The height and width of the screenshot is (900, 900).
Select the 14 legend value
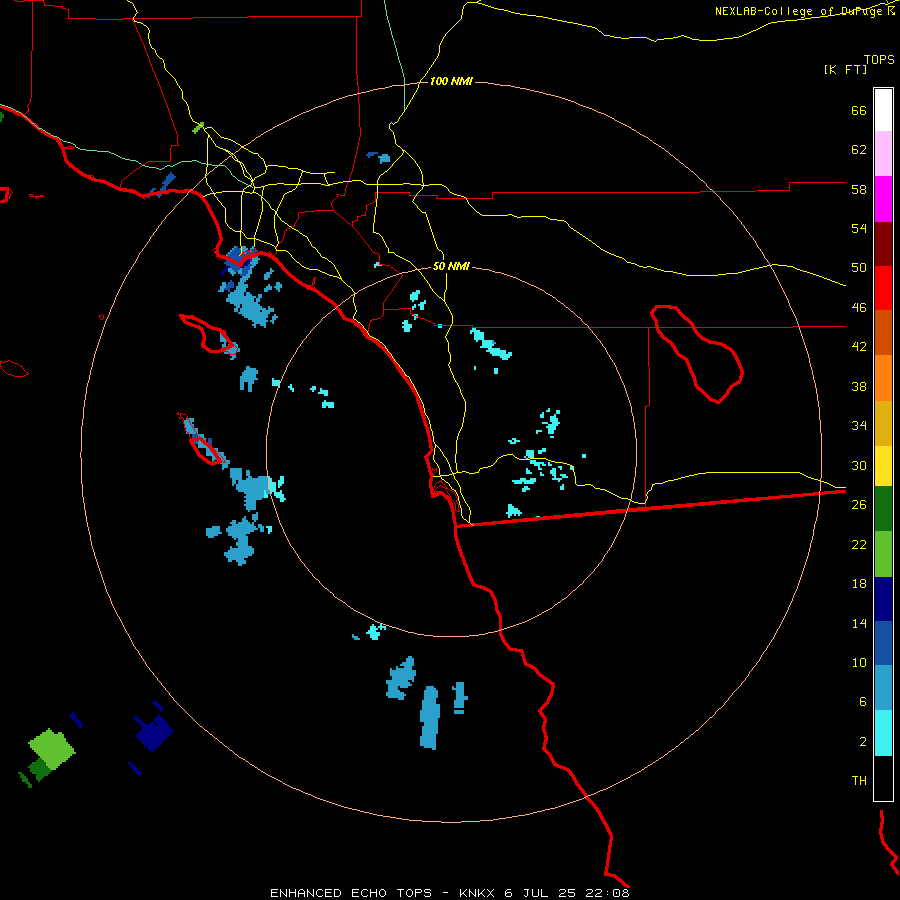pos(859,623)
